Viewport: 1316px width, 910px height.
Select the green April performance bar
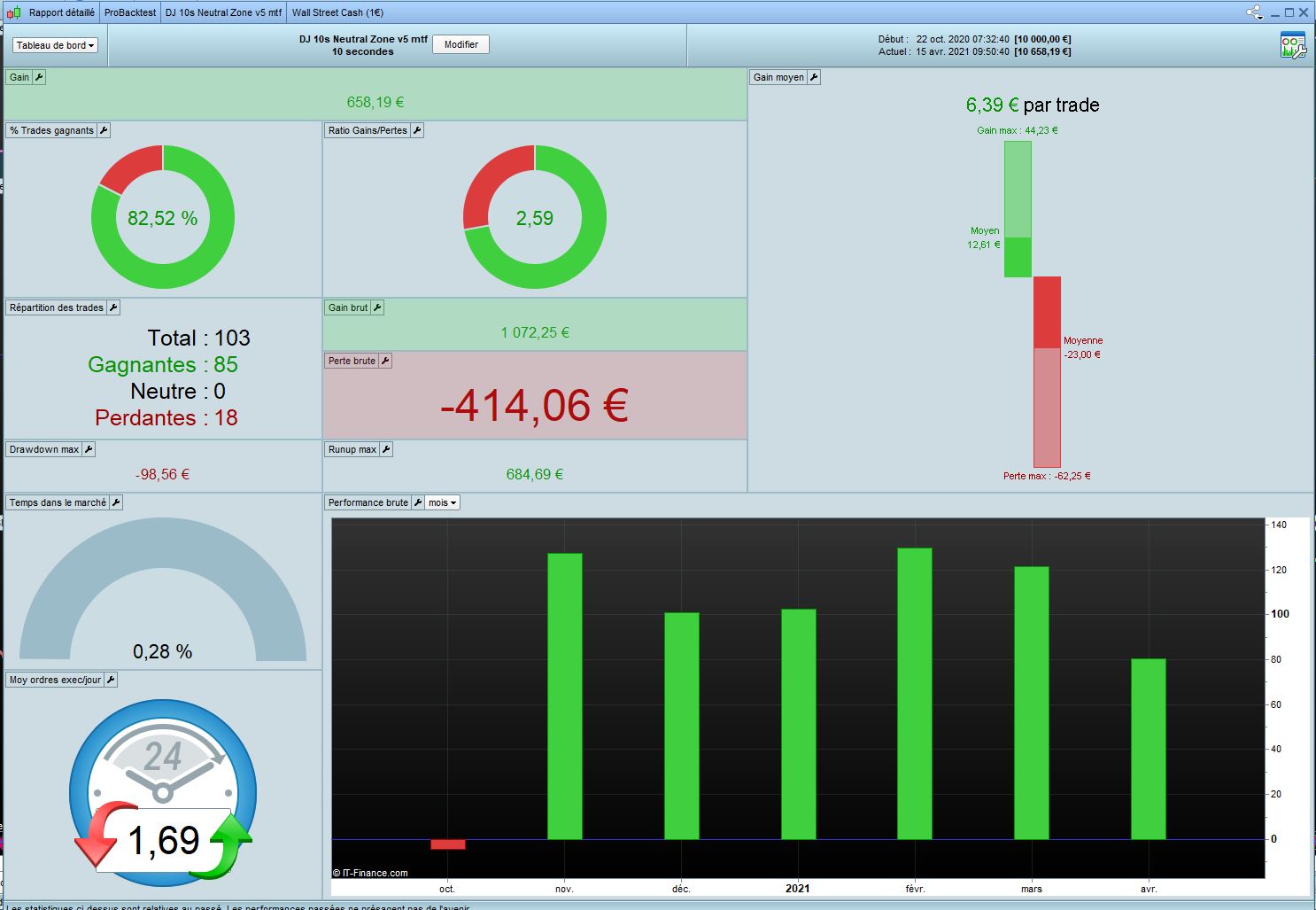(x=1149, y=749)
